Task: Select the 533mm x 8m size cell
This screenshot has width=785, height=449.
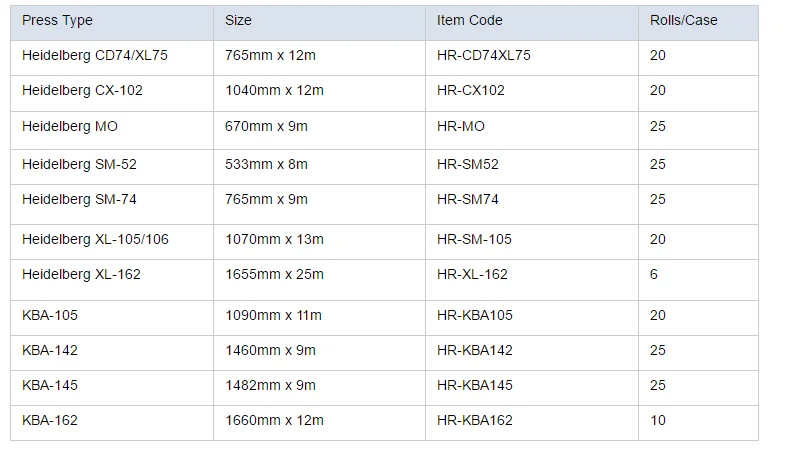Action: click(267, 164)
